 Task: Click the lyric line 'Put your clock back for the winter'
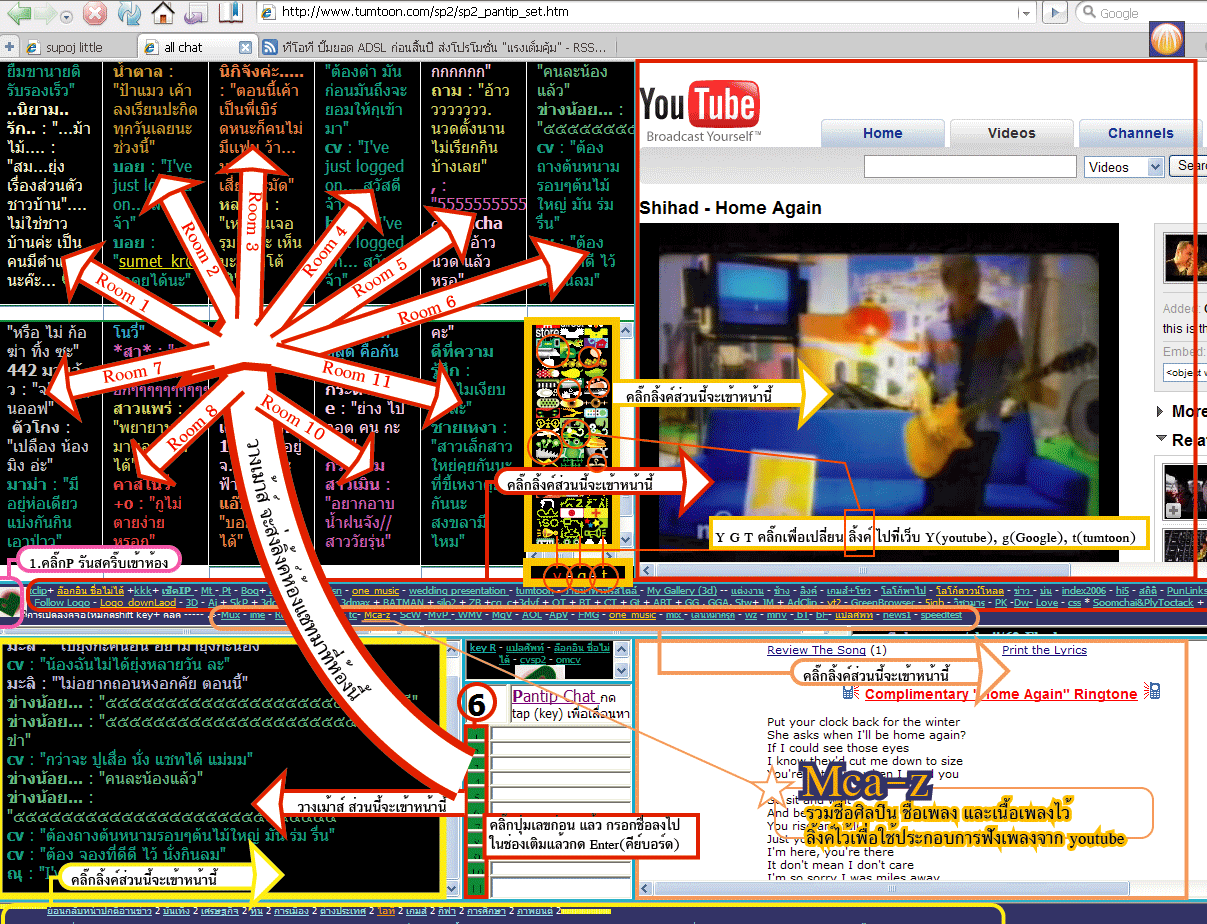point(864,722)
